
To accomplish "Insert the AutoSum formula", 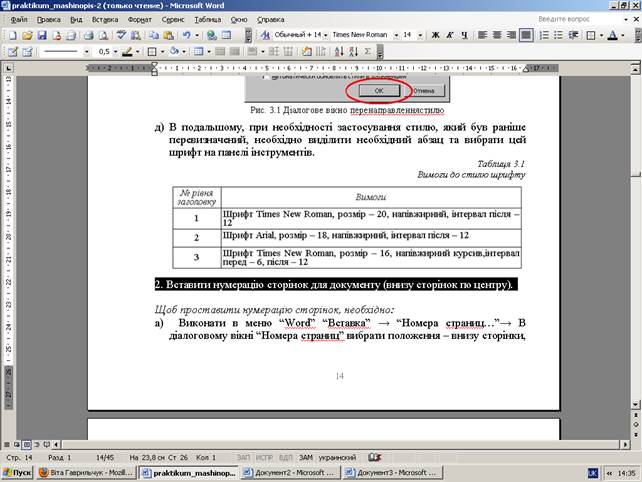I will (x=368, y=52).
